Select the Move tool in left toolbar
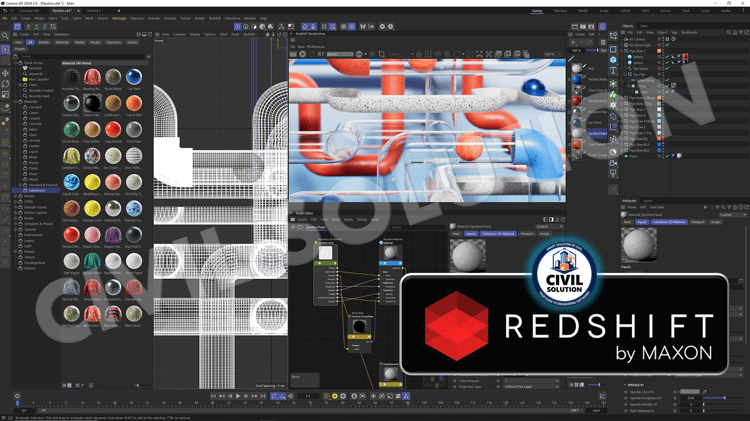This screenshot has width=750, height=421. (x=5, y=73)
